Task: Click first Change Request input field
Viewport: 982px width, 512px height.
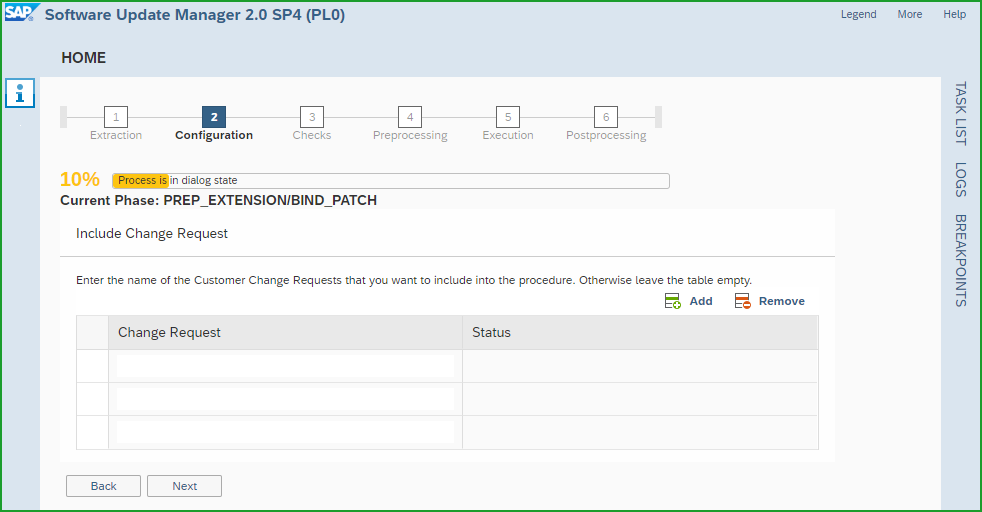Action: tap(286, 366)
